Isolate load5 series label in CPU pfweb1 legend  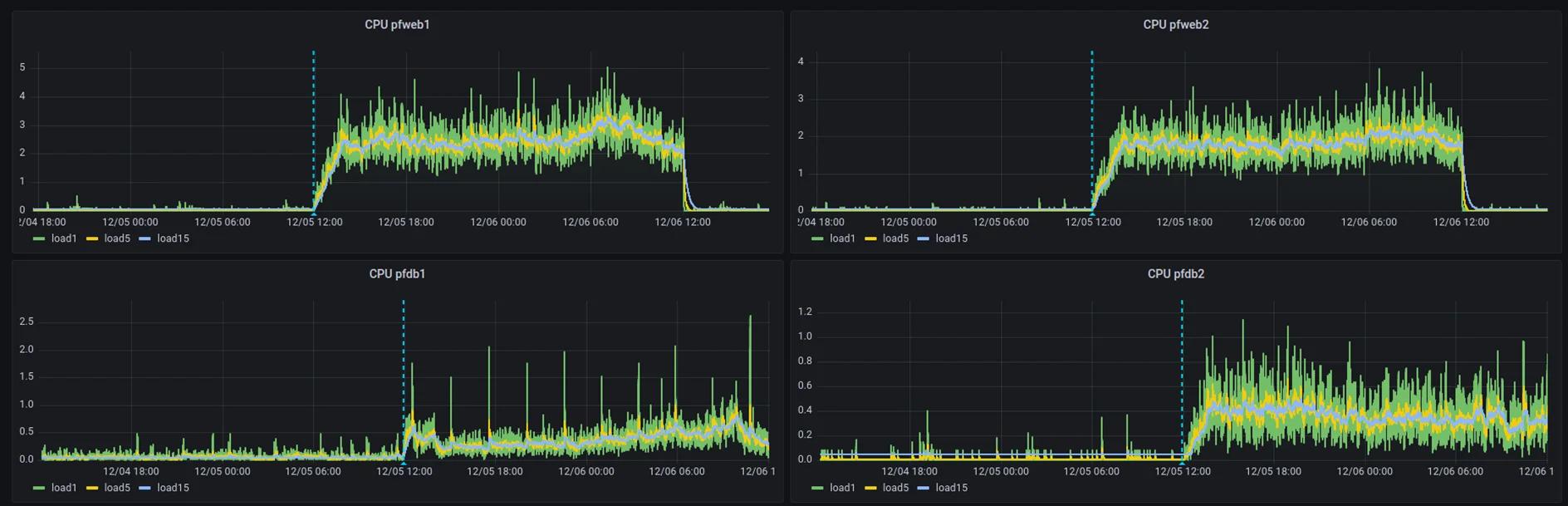point(117,238)
